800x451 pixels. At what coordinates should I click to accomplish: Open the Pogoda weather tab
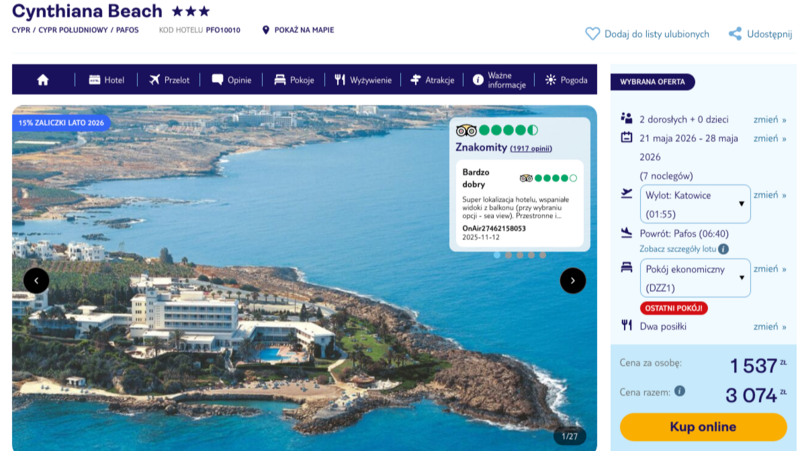pyautogui.click(x=566, y=80)
